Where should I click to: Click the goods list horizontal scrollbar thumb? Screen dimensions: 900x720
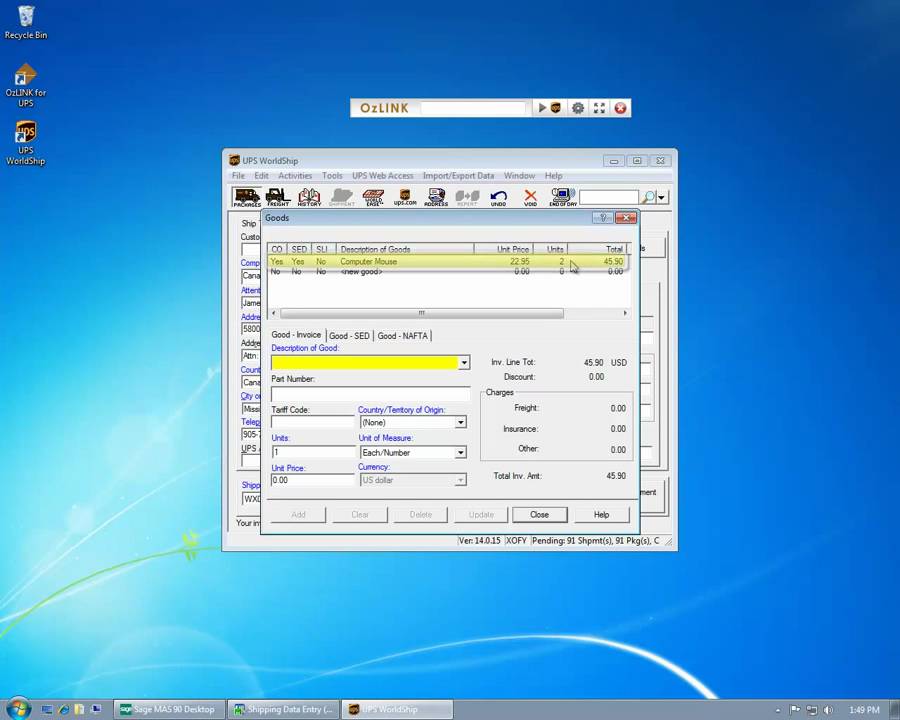click(422, 313)
